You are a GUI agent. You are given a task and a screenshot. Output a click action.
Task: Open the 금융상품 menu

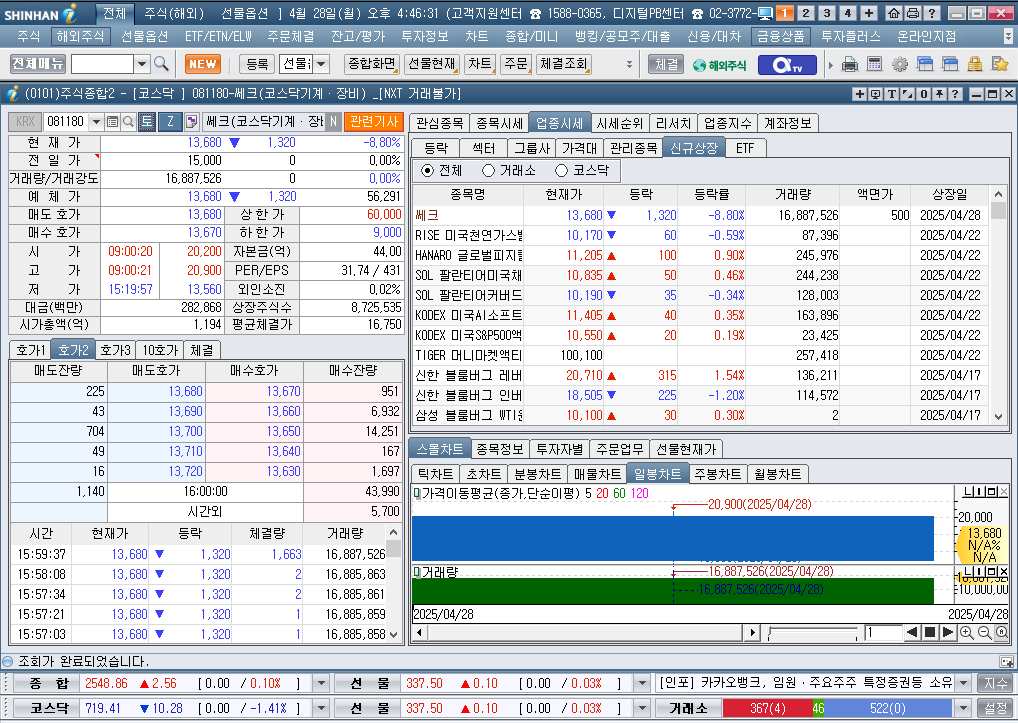[x=780, y=36]
